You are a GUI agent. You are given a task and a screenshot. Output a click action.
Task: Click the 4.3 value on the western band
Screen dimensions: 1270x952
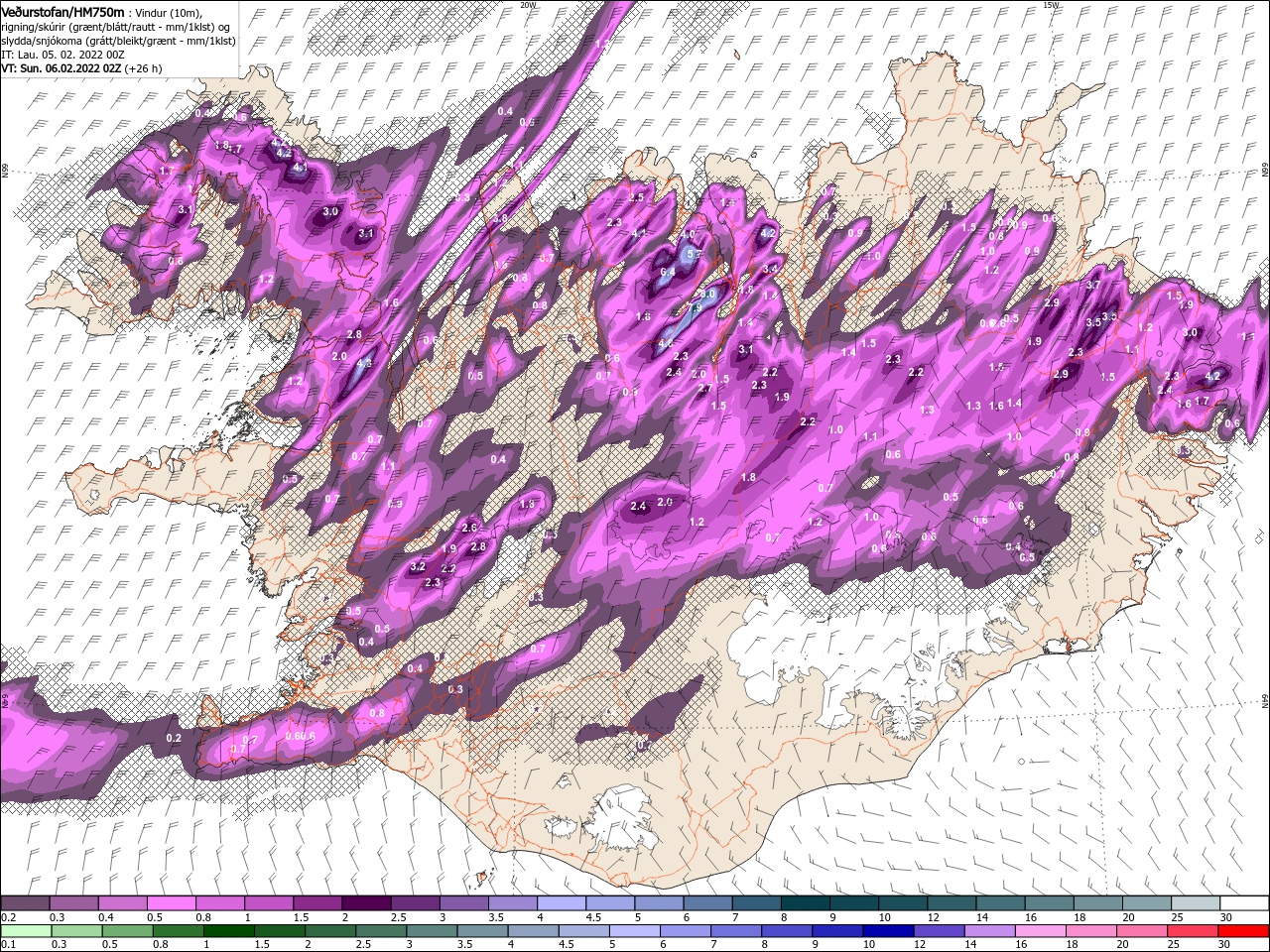(x=364, y=364)
